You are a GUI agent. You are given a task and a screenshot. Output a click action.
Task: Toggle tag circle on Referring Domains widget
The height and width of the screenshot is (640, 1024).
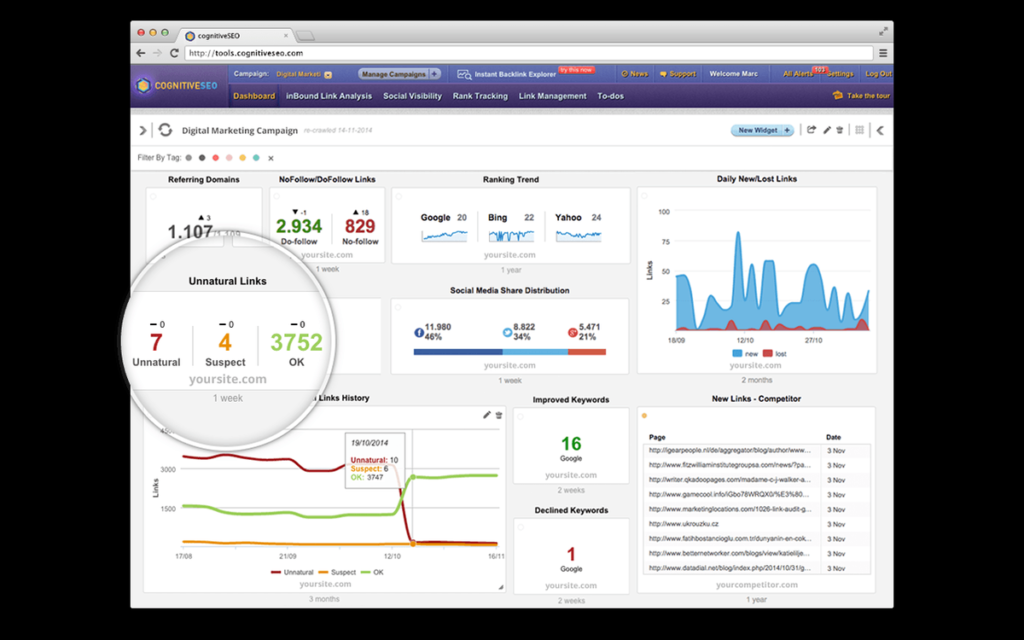point(153,196)
